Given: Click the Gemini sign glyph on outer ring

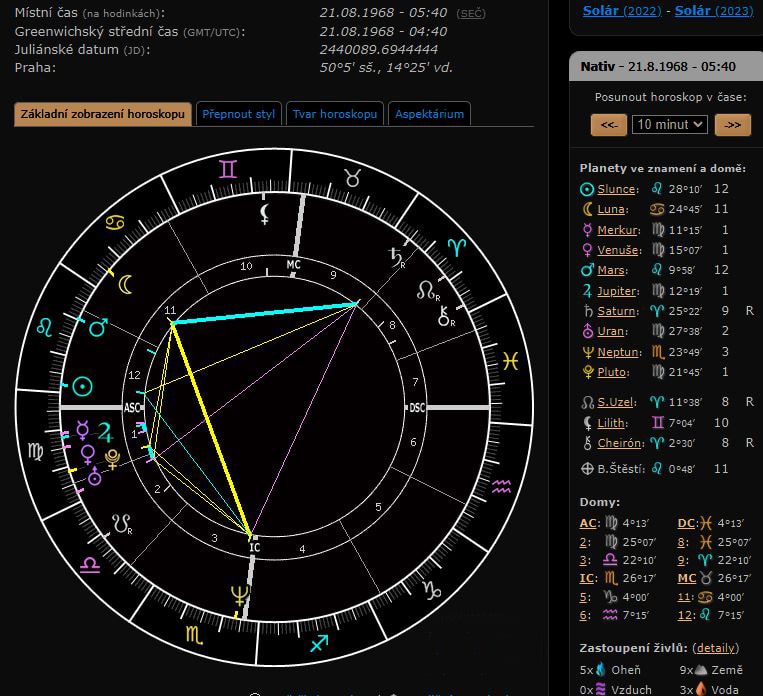Looking at the screenshot, I should tap(228, 169).
